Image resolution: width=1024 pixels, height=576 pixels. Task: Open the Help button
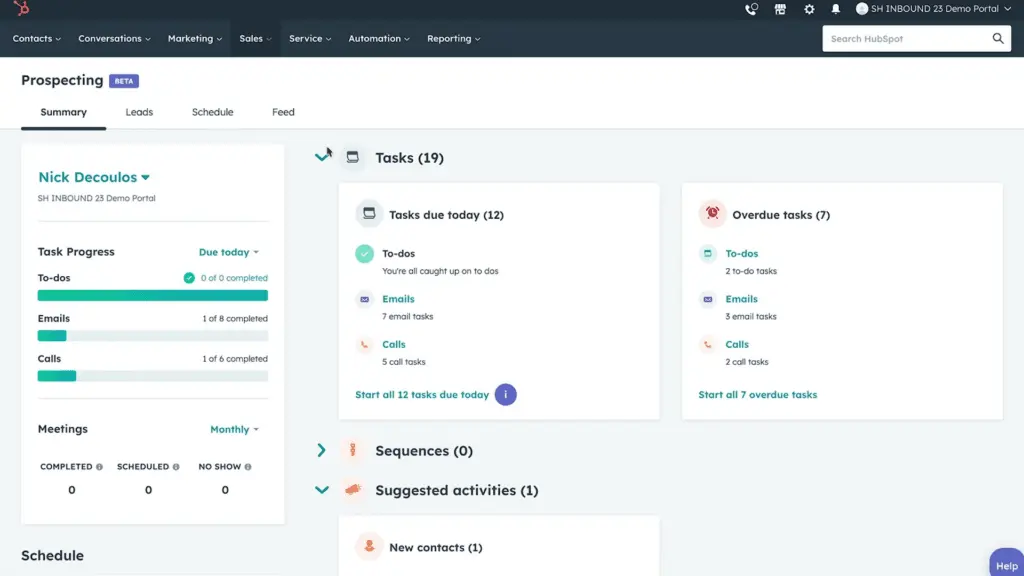click(x=1006, y=563)
